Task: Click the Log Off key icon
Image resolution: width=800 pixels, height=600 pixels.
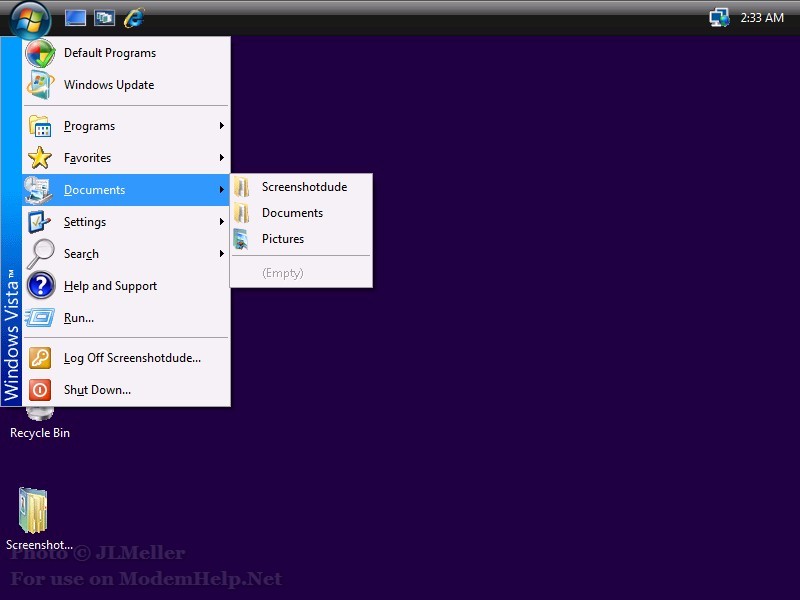Action: pos(40,358)
